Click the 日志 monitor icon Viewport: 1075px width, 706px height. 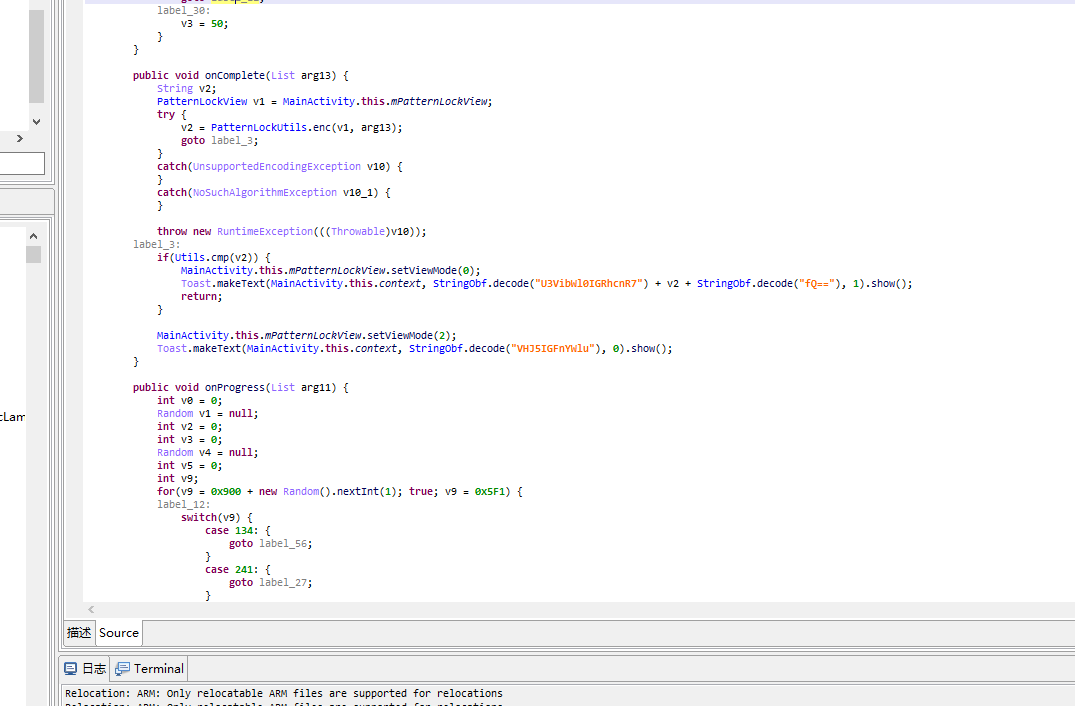(x=70, y=668)
